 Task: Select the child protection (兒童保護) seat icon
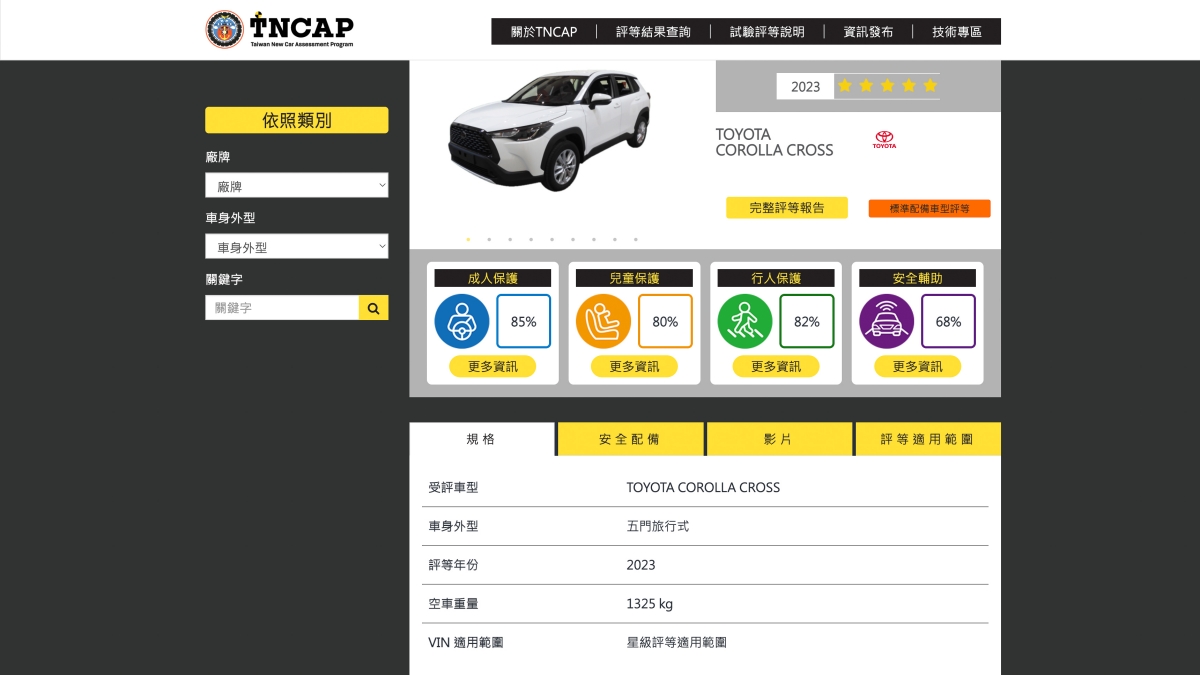(604, 321)
